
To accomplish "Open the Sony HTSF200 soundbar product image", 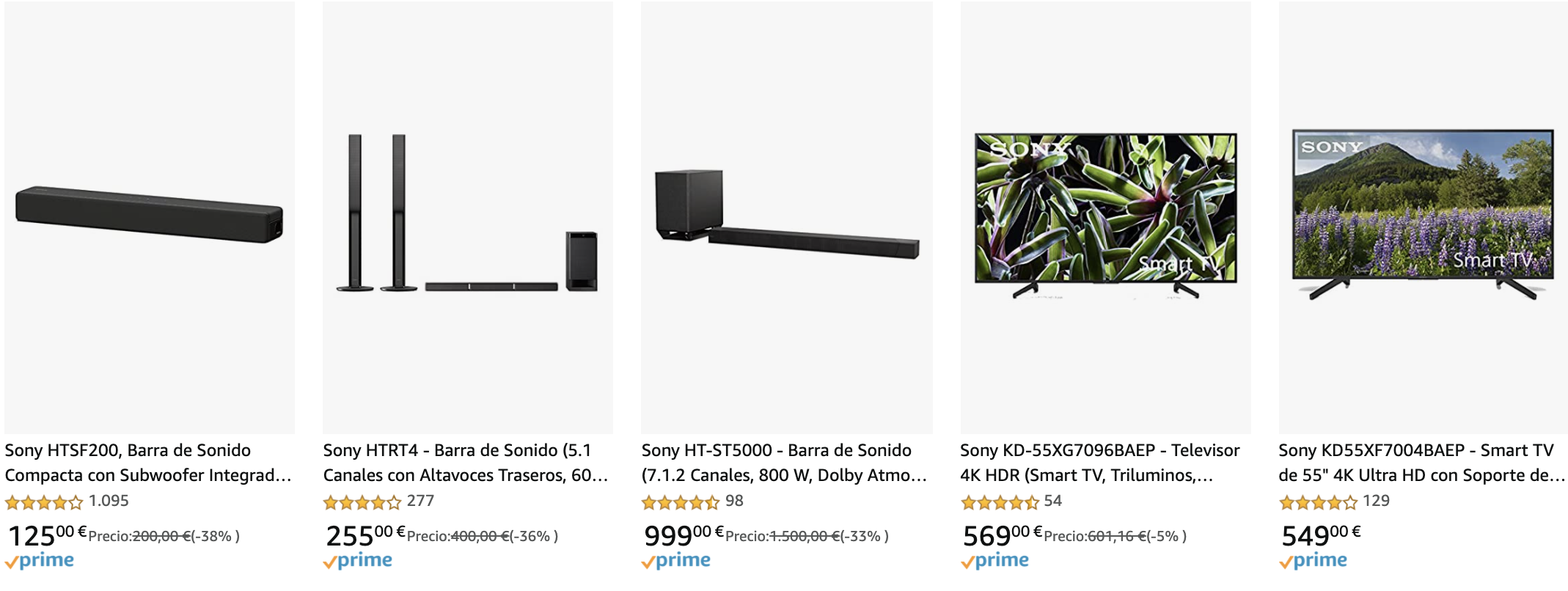I will coord(150,217).
